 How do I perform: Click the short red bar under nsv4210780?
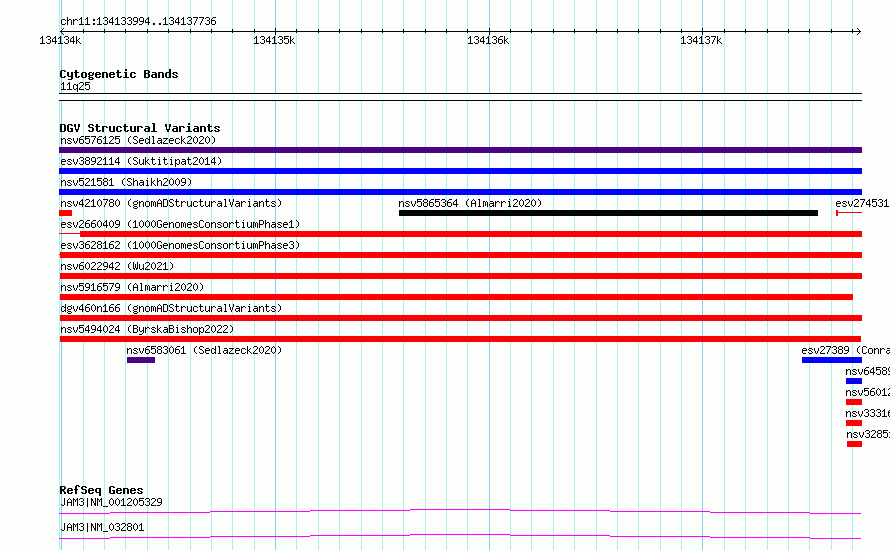(x=65, y=213)
